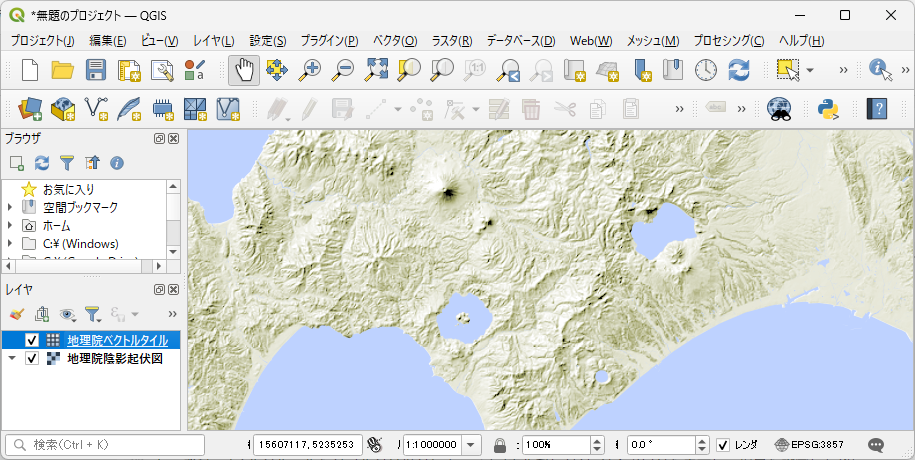Image resolution: width=915 pixels, height=460 pixels.
Task: Toggle visibility of 地理院陰影起伏図 layer
Action: pos(32,358)
